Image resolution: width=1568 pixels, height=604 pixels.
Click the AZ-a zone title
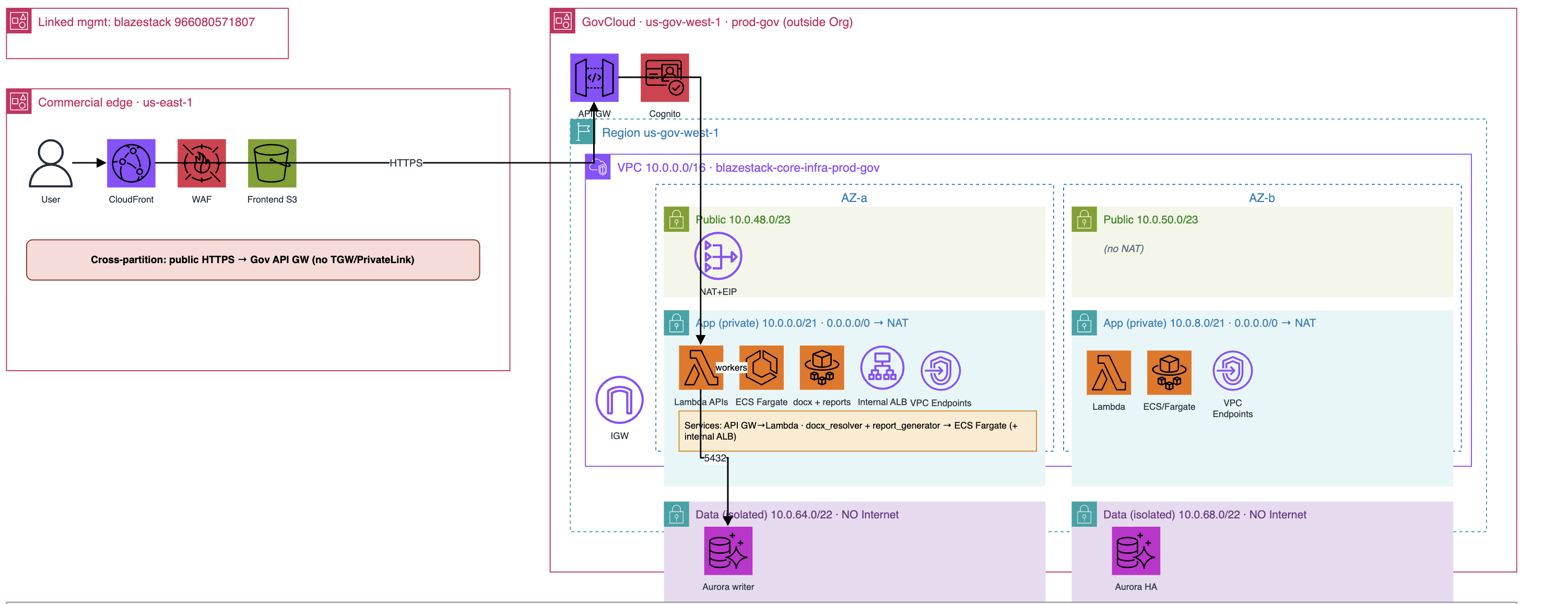(x=854, y=198)
